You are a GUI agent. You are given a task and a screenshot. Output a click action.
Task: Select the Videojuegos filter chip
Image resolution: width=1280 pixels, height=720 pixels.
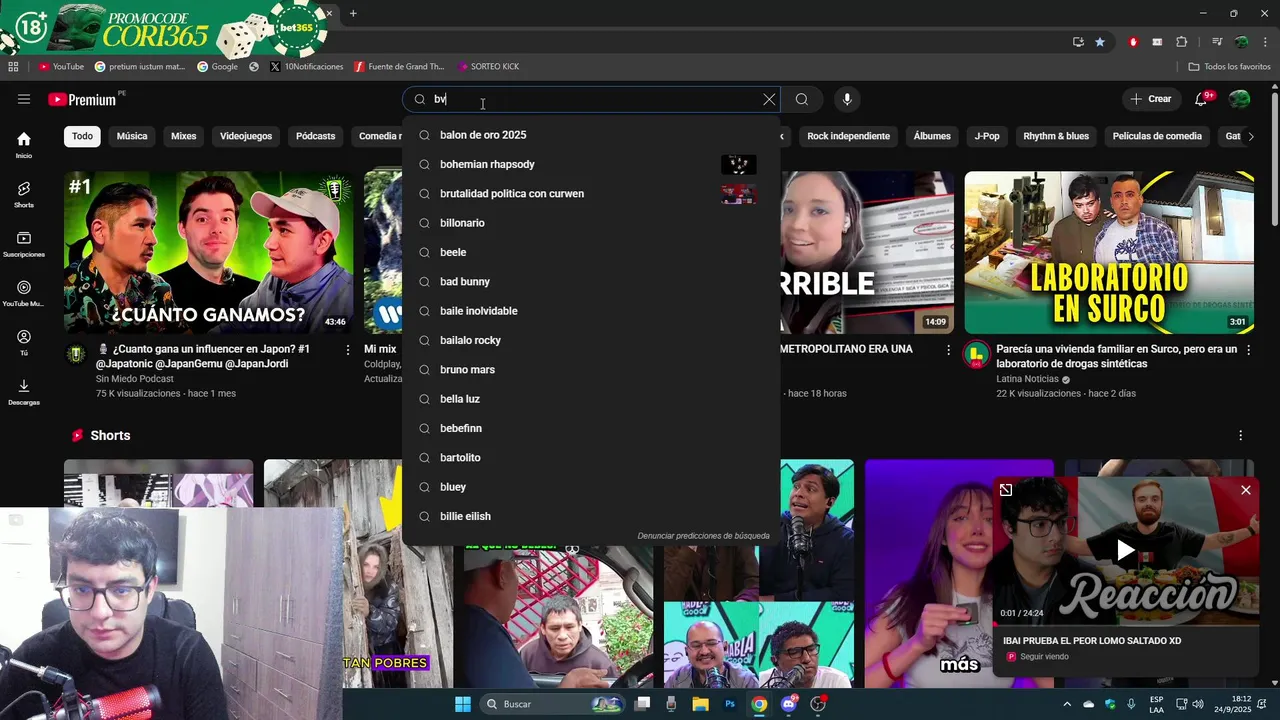tap(246, 136)
